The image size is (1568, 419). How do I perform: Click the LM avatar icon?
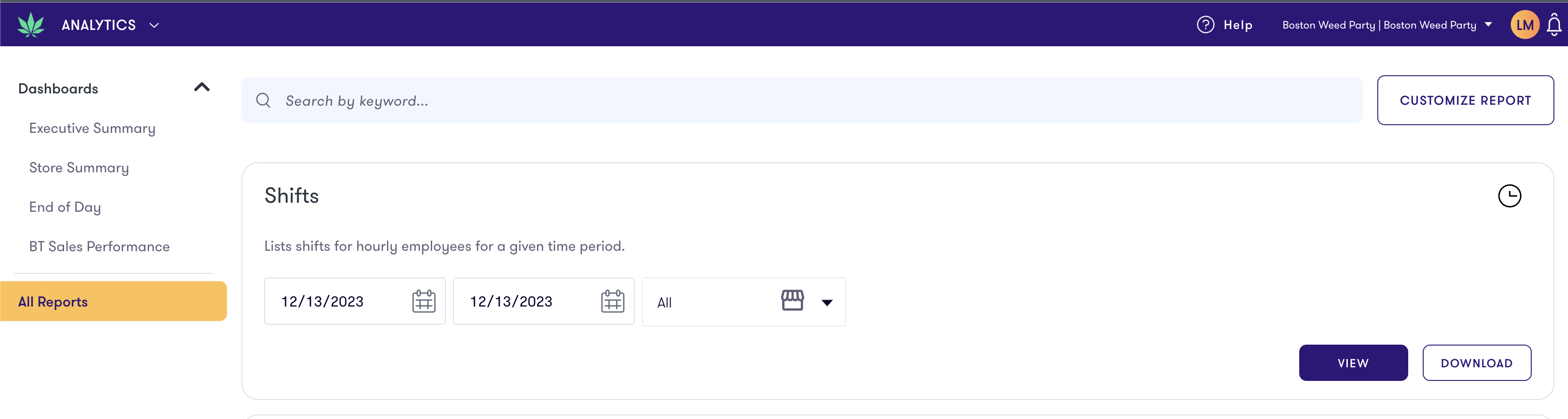click(1525, 24)
